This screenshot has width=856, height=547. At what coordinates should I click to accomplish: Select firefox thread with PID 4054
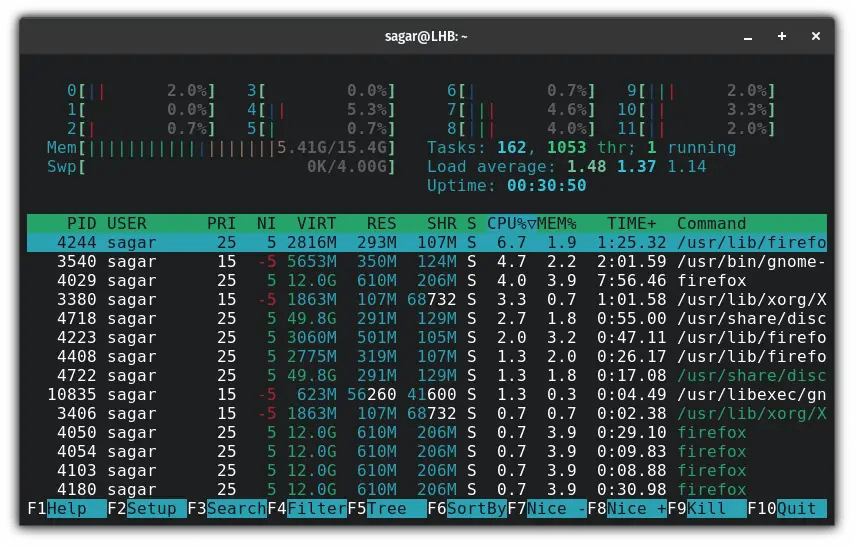point(427,451)
